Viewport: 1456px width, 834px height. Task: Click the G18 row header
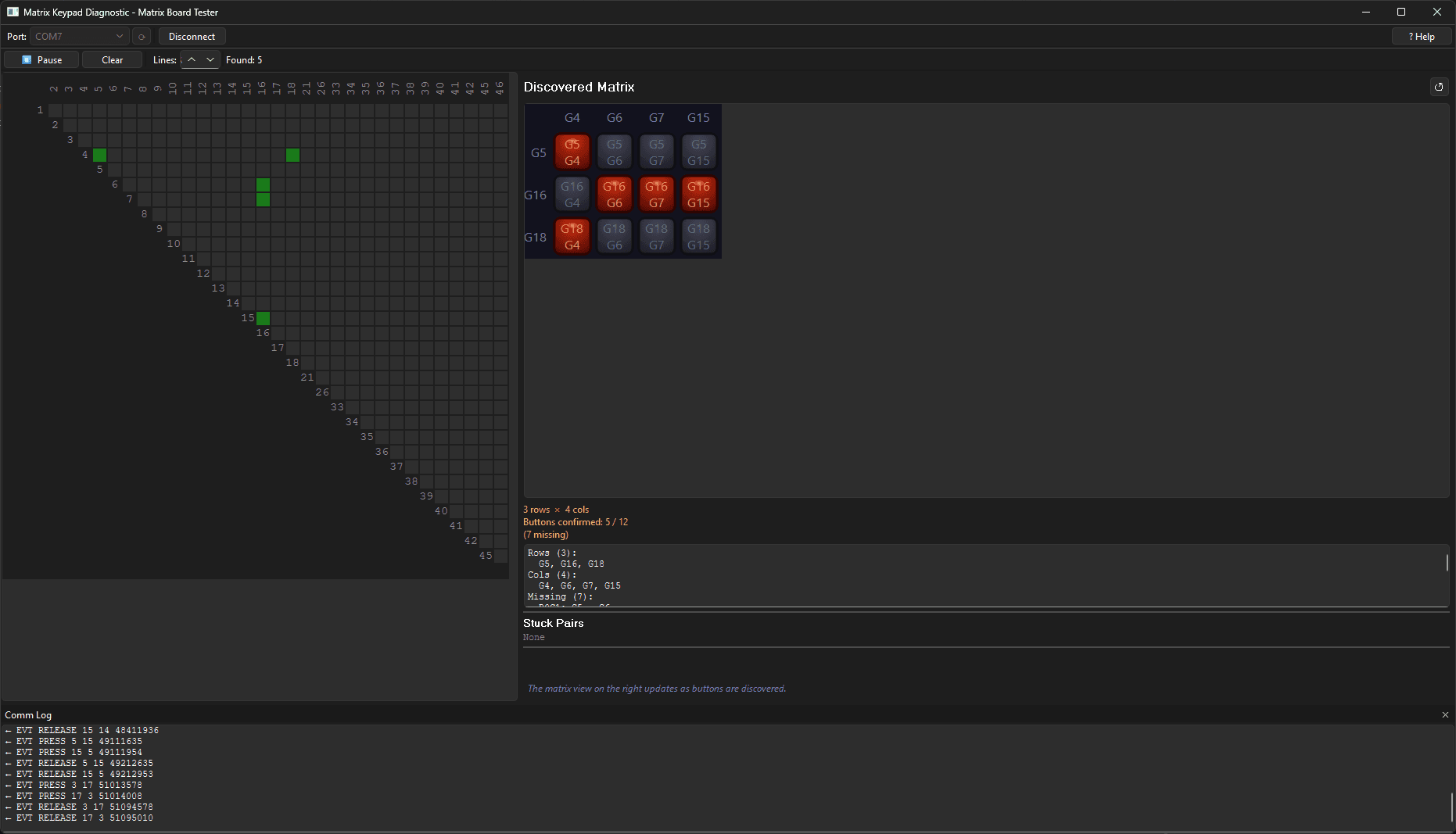click(x=536, y=238)
